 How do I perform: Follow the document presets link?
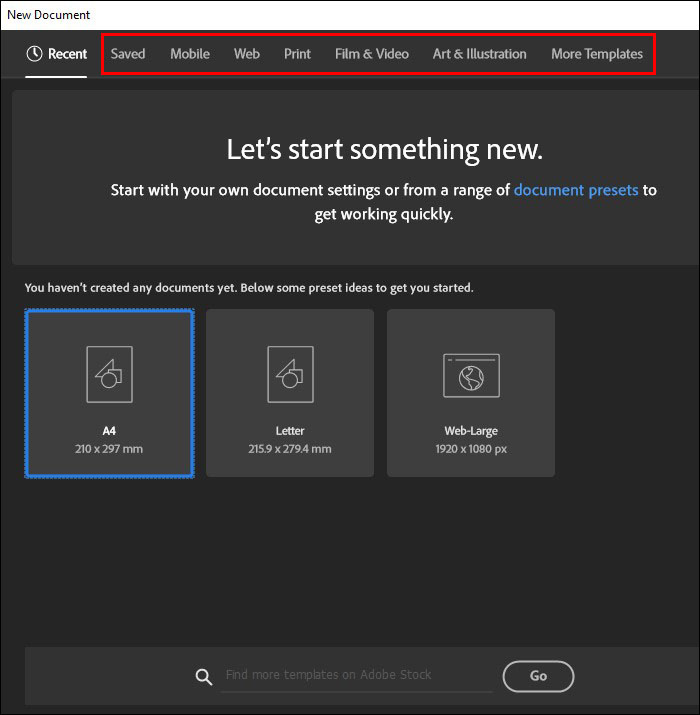pyautogui.click(x=576, y=190)
